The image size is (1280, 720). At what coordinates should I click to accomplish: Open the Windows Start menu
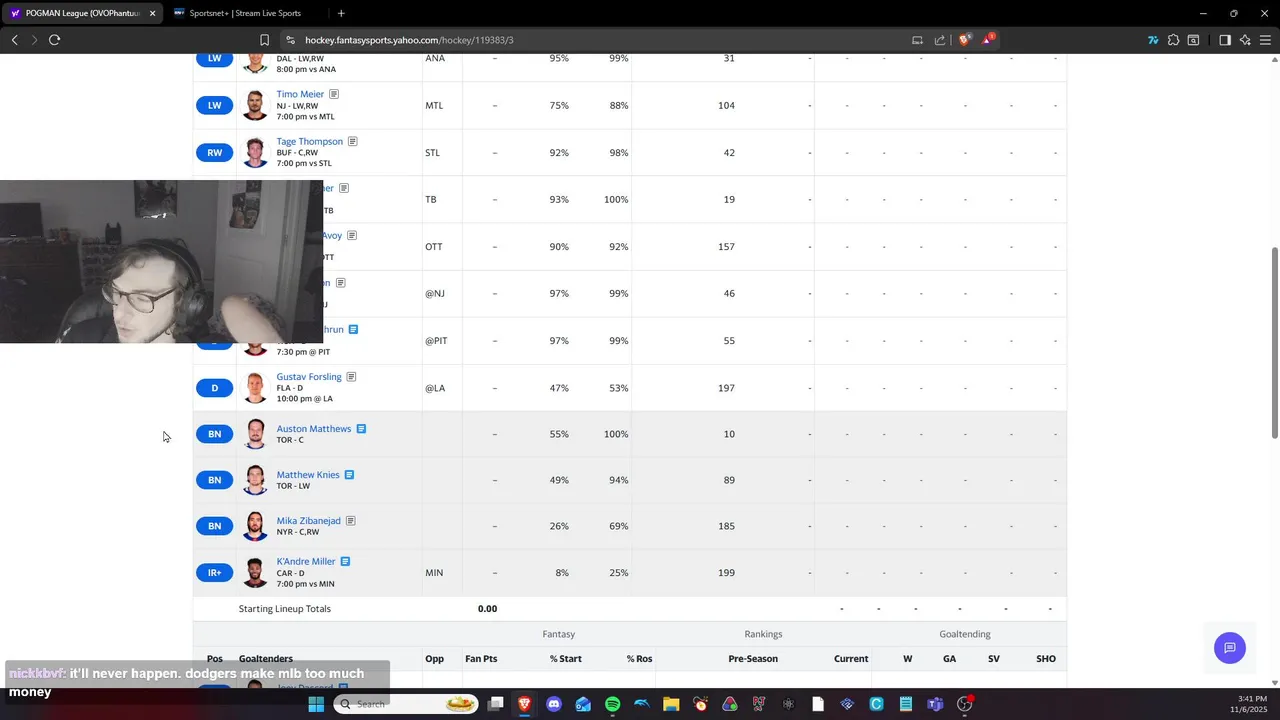point(316,704)
